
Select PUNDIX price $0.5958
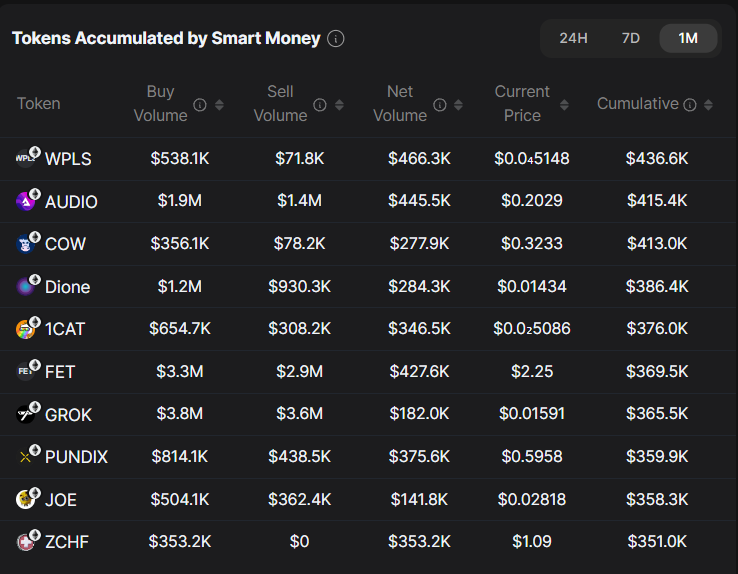[x=532, y=457]
